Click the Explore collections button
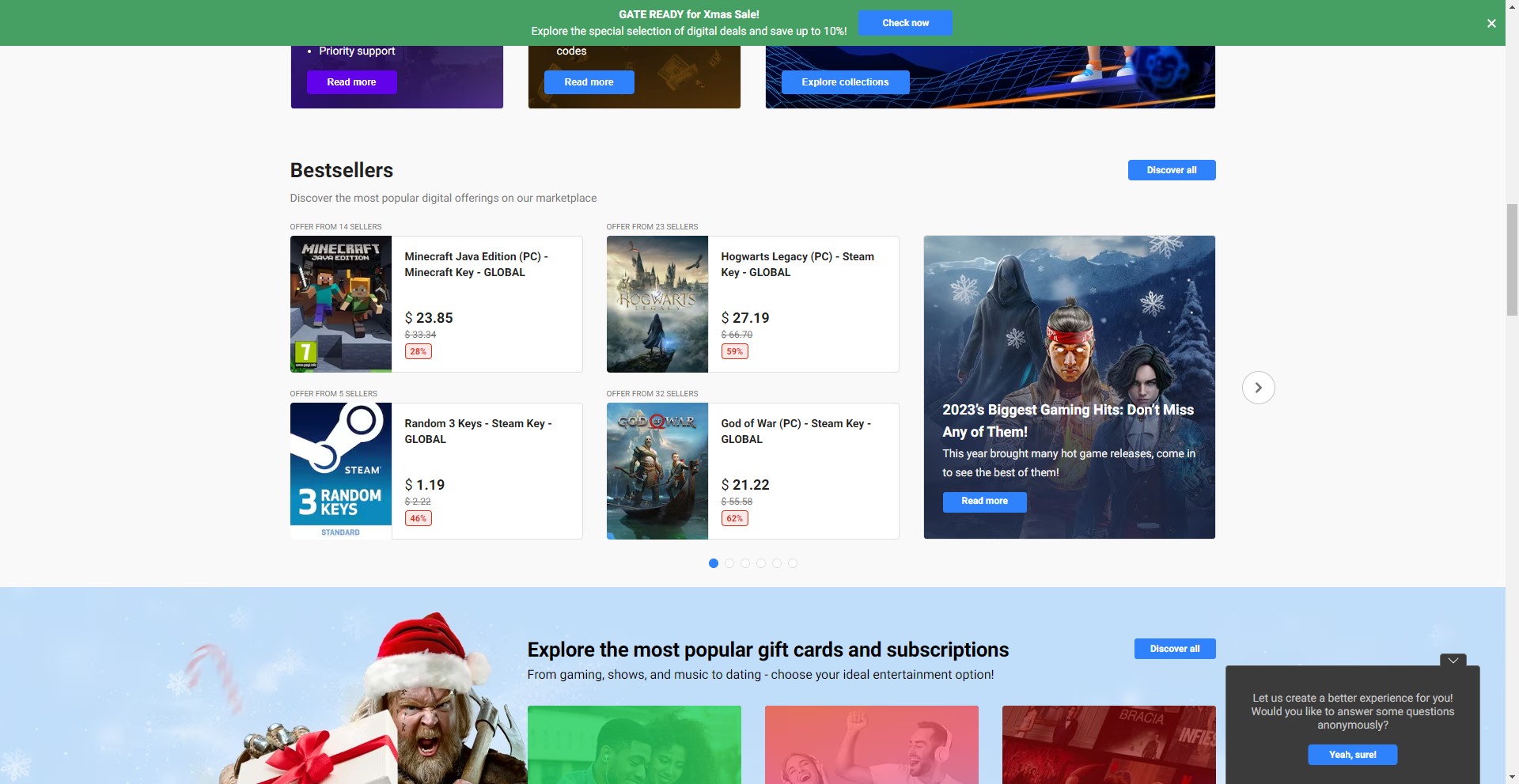The image size is (1519, 784). [x=845, y=82]
